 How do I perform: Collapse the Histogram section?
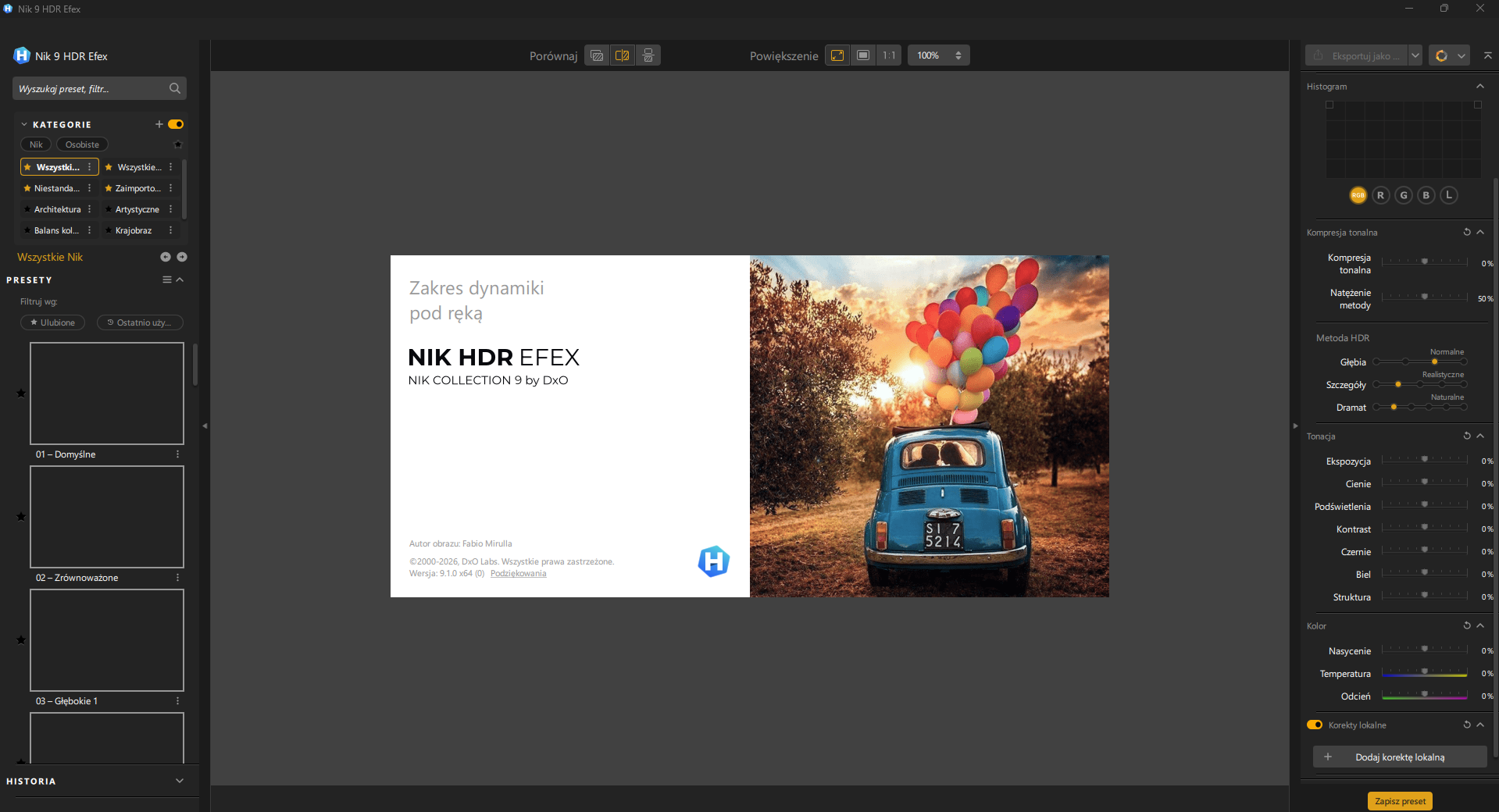point(1480,86)
